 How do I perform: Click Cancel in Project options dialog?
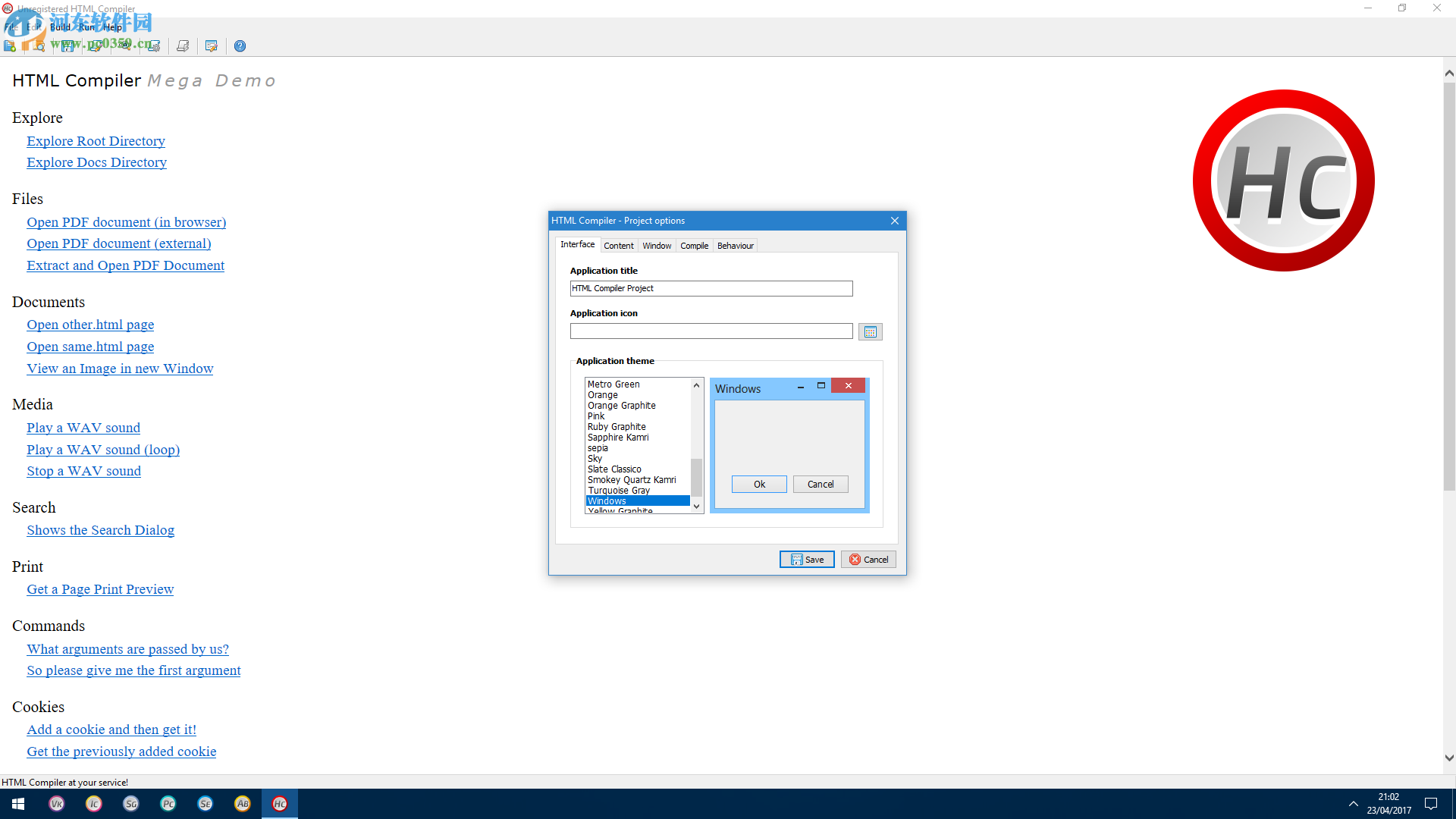[x=868, y=559]
